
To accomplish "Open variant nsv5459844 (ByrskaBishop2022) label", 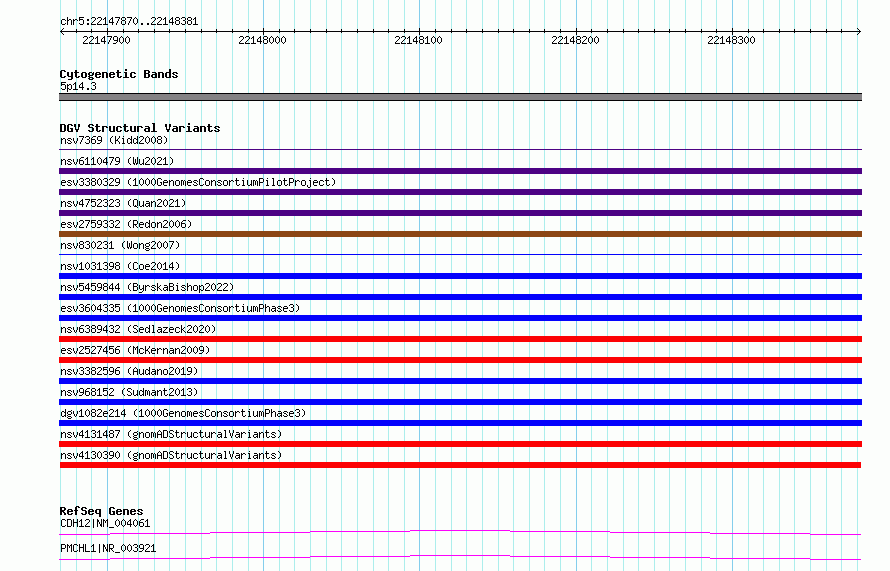I will pos(147,287).
